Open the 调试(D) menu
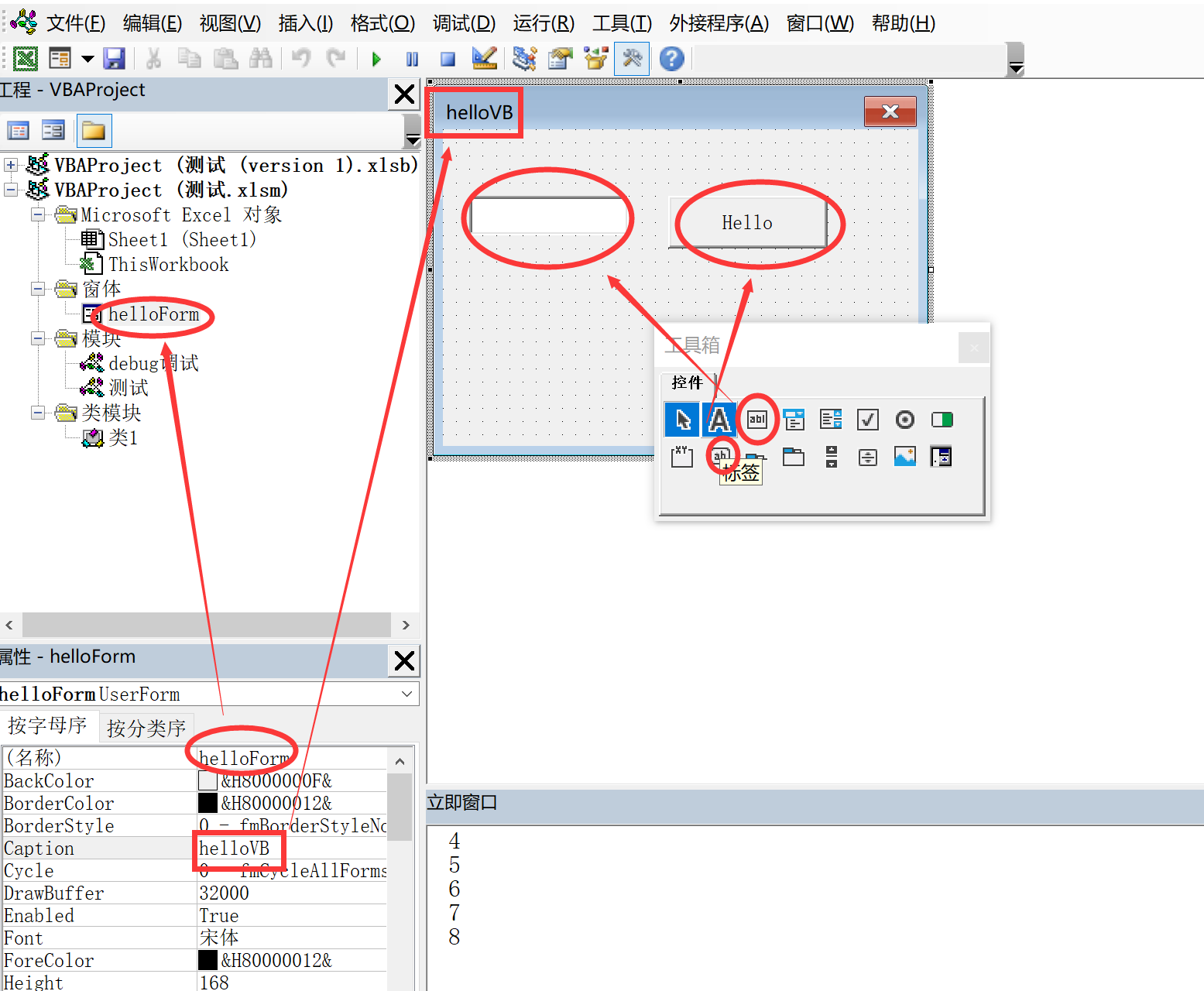1204x991 pixels. point(463,23)
